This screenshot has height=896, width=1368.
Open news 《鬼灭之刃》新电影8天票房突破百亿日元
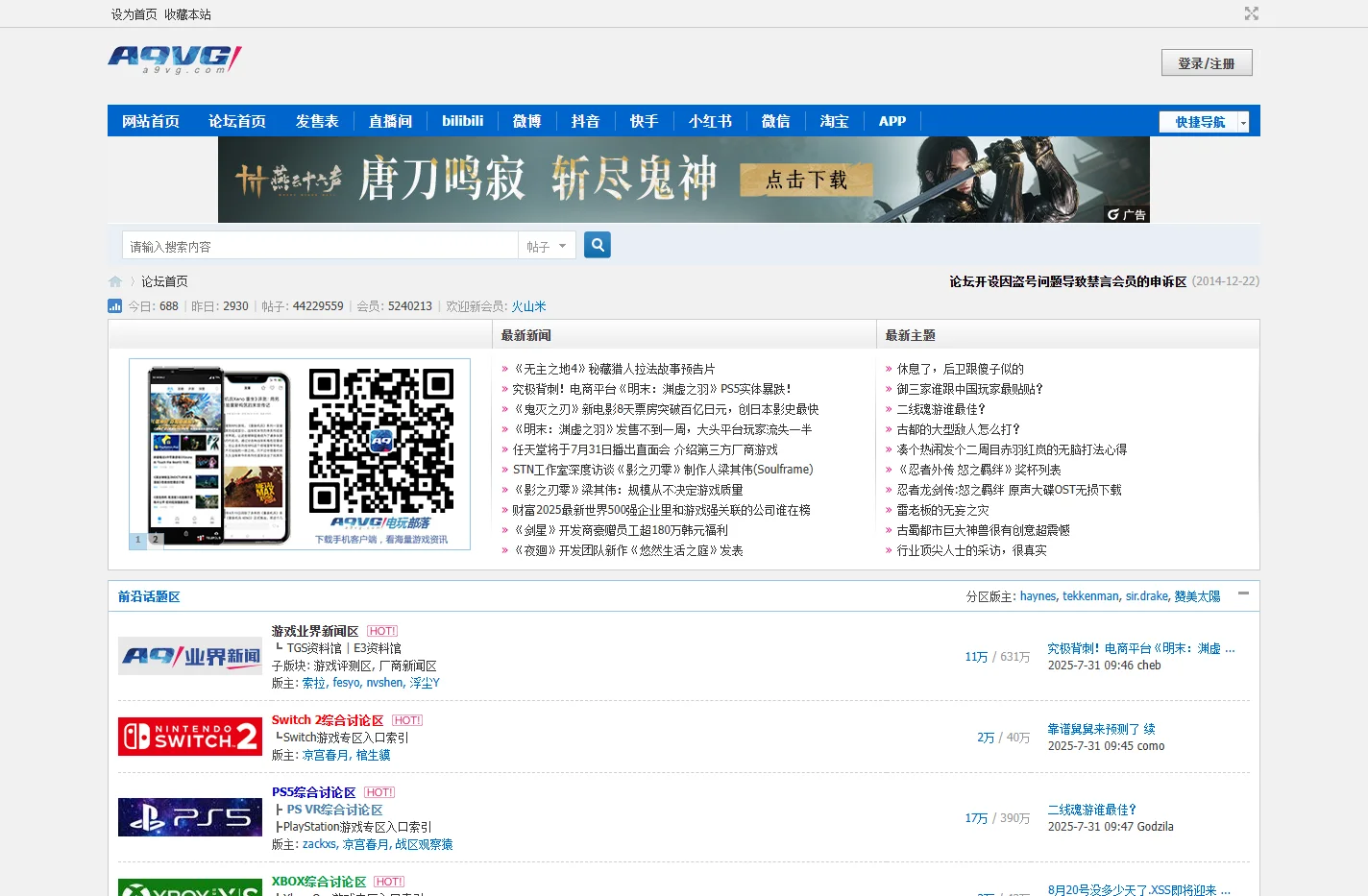[x=665, y=409]
